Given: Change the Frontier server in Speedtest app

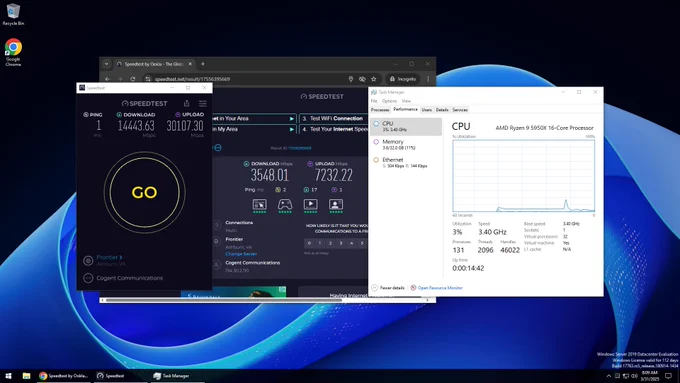Looking at the screenshot, I should [109, 257].
